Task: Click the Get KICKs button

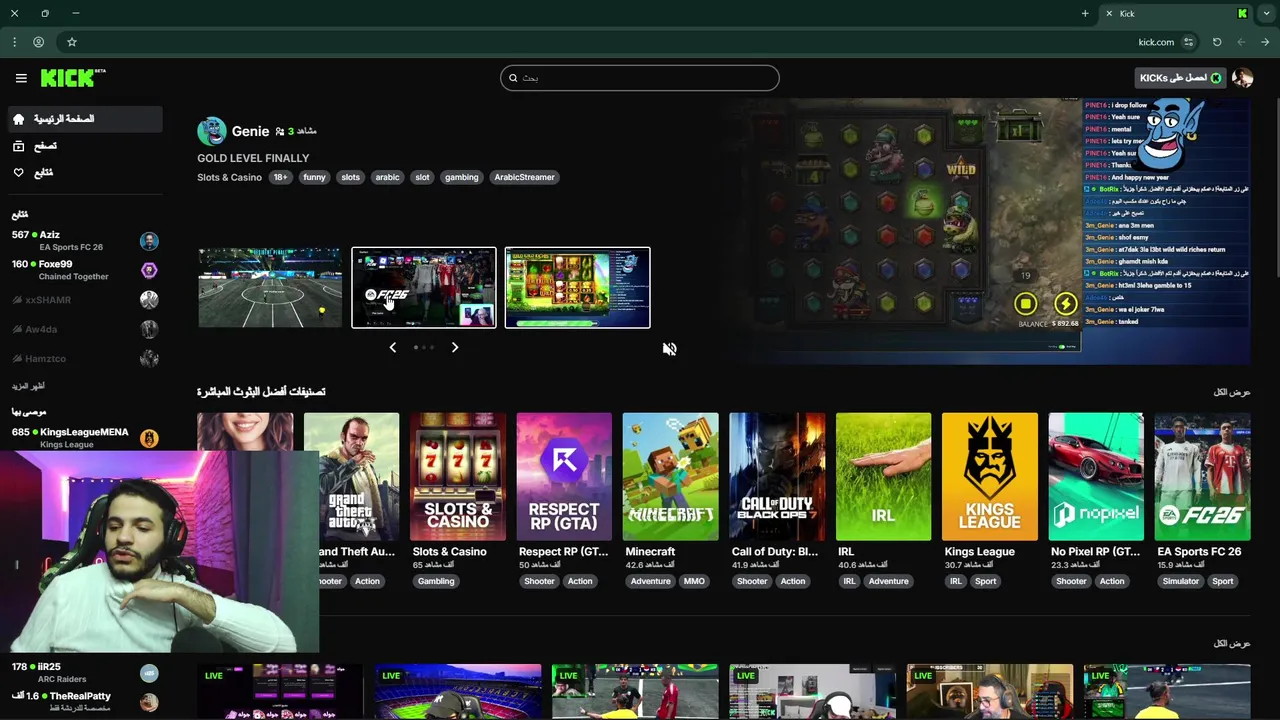Action: click(1180, 78)
